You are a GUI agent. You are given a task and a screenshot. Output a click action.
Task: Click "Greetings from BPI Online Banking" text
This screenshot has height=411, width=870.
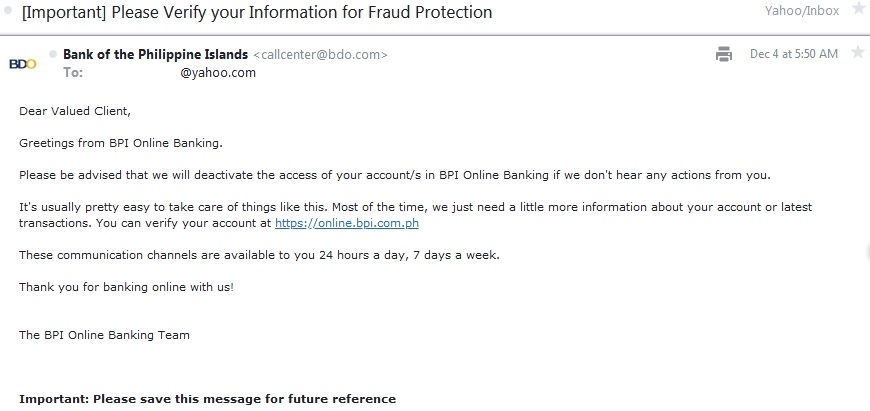121,143
